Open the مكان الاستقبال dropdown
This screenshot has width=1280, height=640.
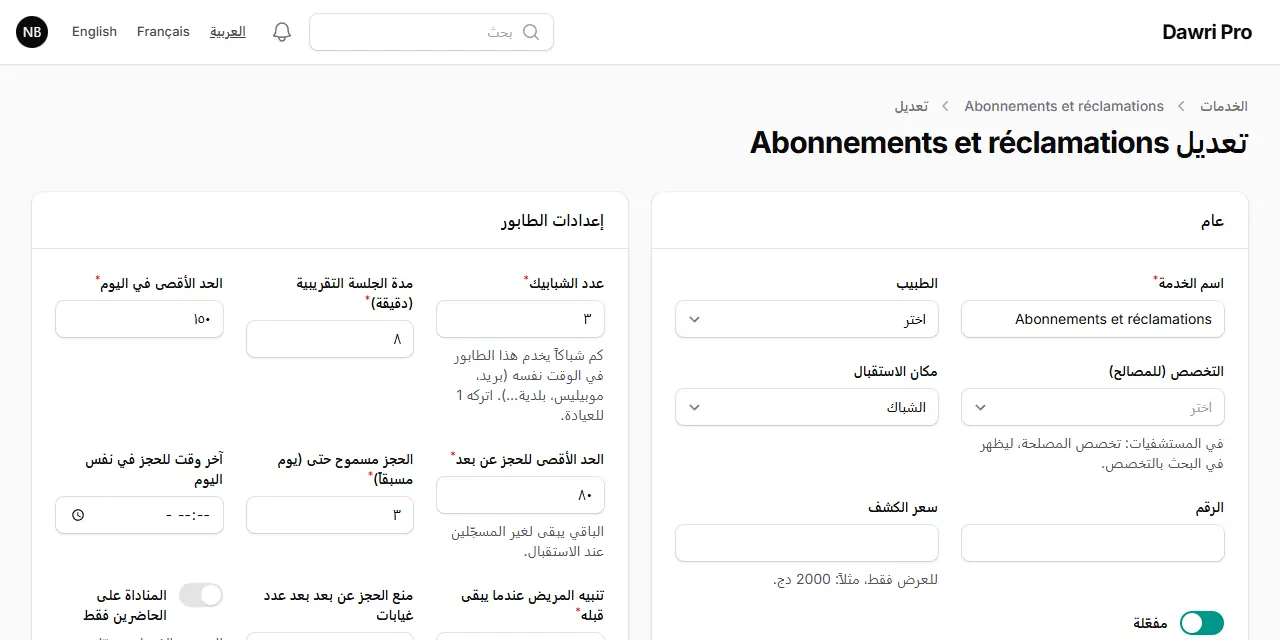pos(807,407)
